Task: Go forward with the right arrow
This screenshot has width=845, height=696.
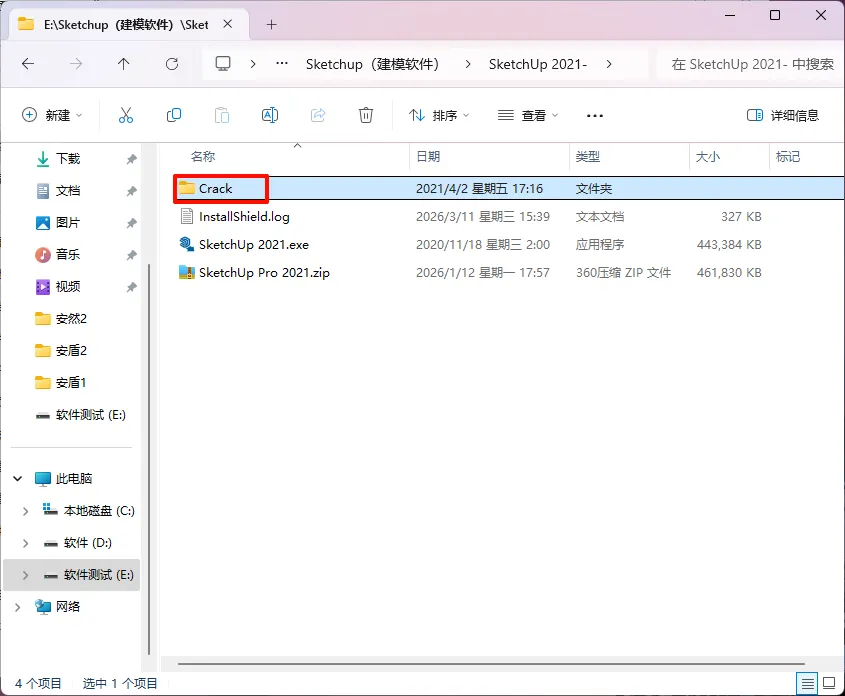Action: pos(76,64)
